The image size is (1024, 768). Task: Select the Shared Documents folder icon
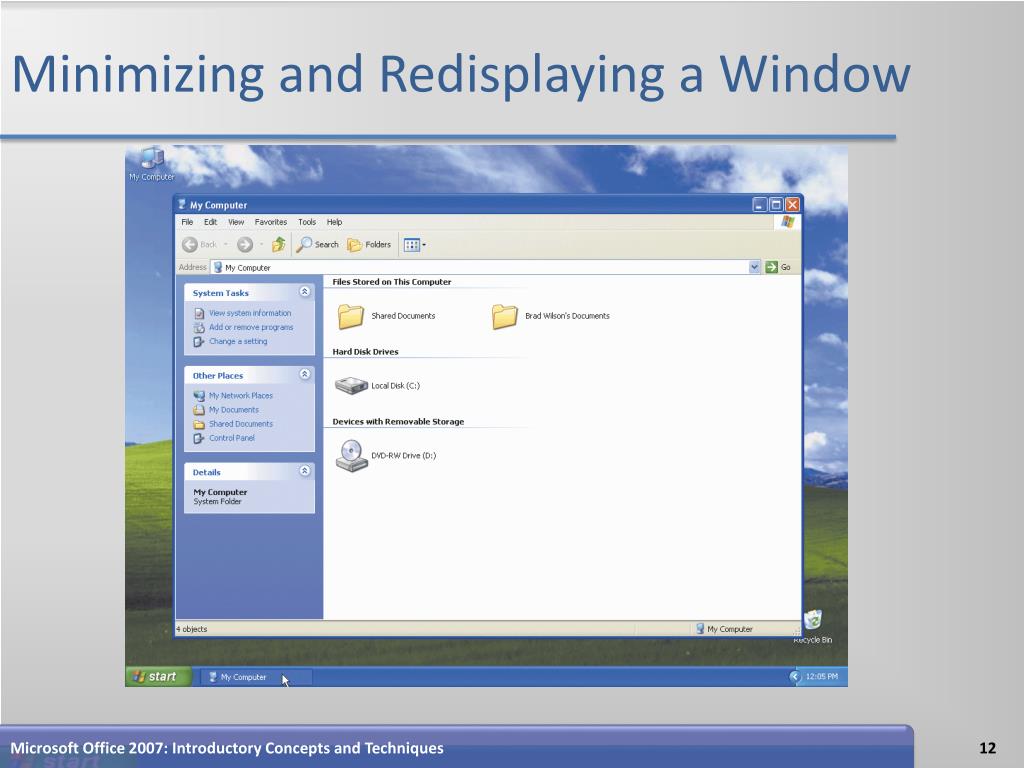[351, 316]
